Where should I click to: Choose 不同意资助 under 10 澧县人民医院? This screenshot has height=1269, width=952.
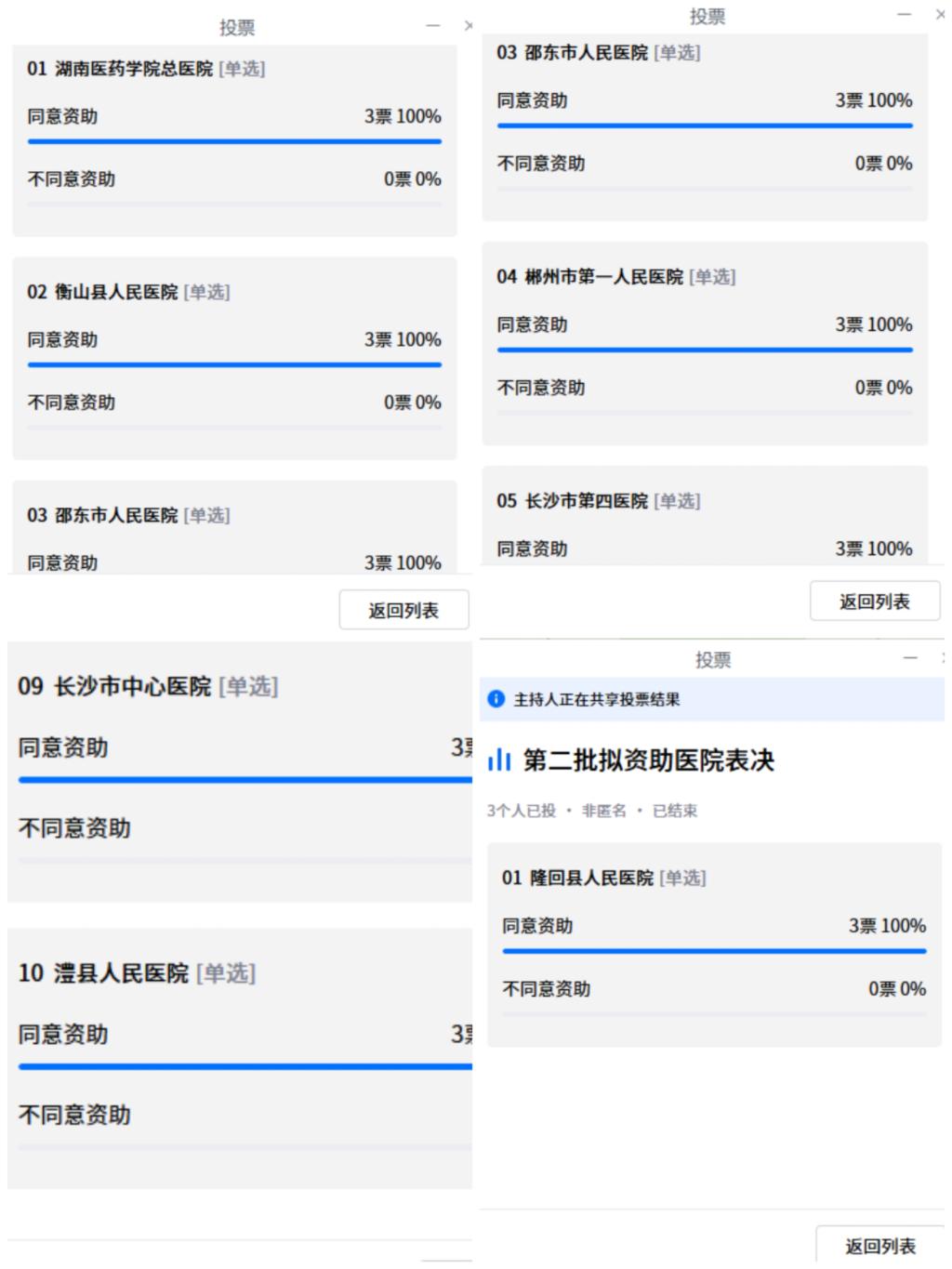[74, 1115]
